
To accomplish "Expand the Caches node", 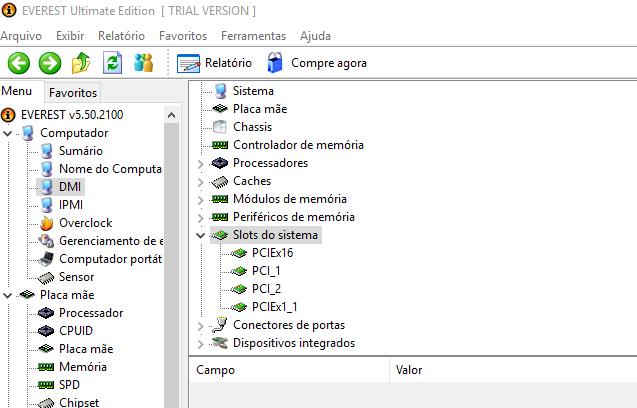I will pos(200,182).
